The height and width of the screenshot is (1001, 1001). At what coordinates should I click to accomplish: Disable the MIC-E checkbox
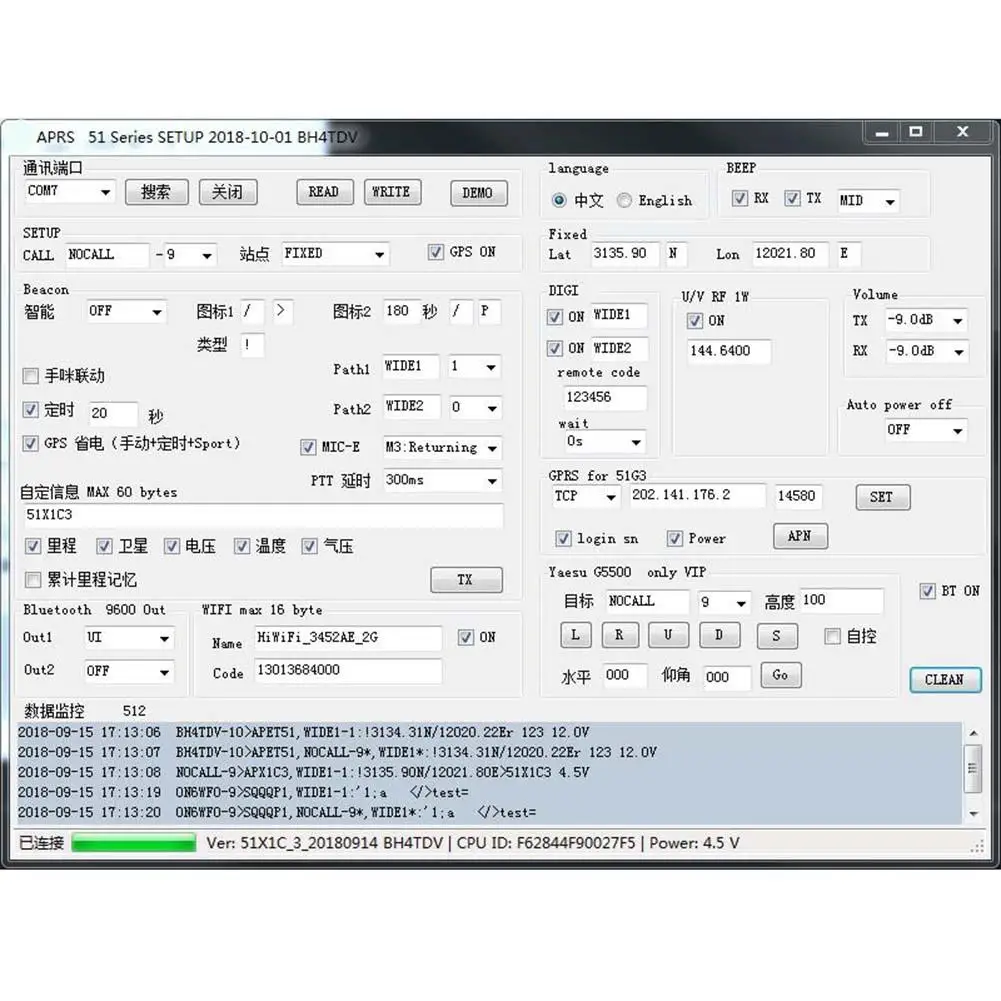[309, 447]
